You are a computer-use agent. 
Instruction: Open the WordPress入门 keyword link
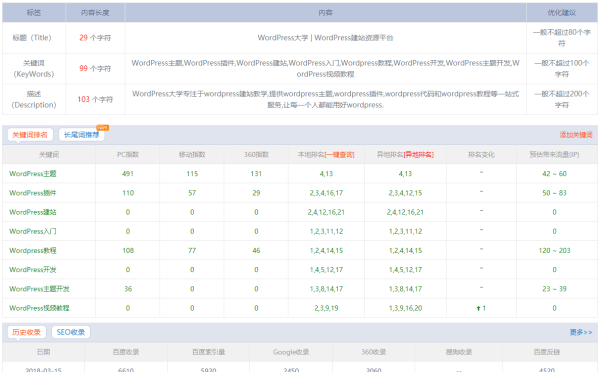tap(33, 231)
